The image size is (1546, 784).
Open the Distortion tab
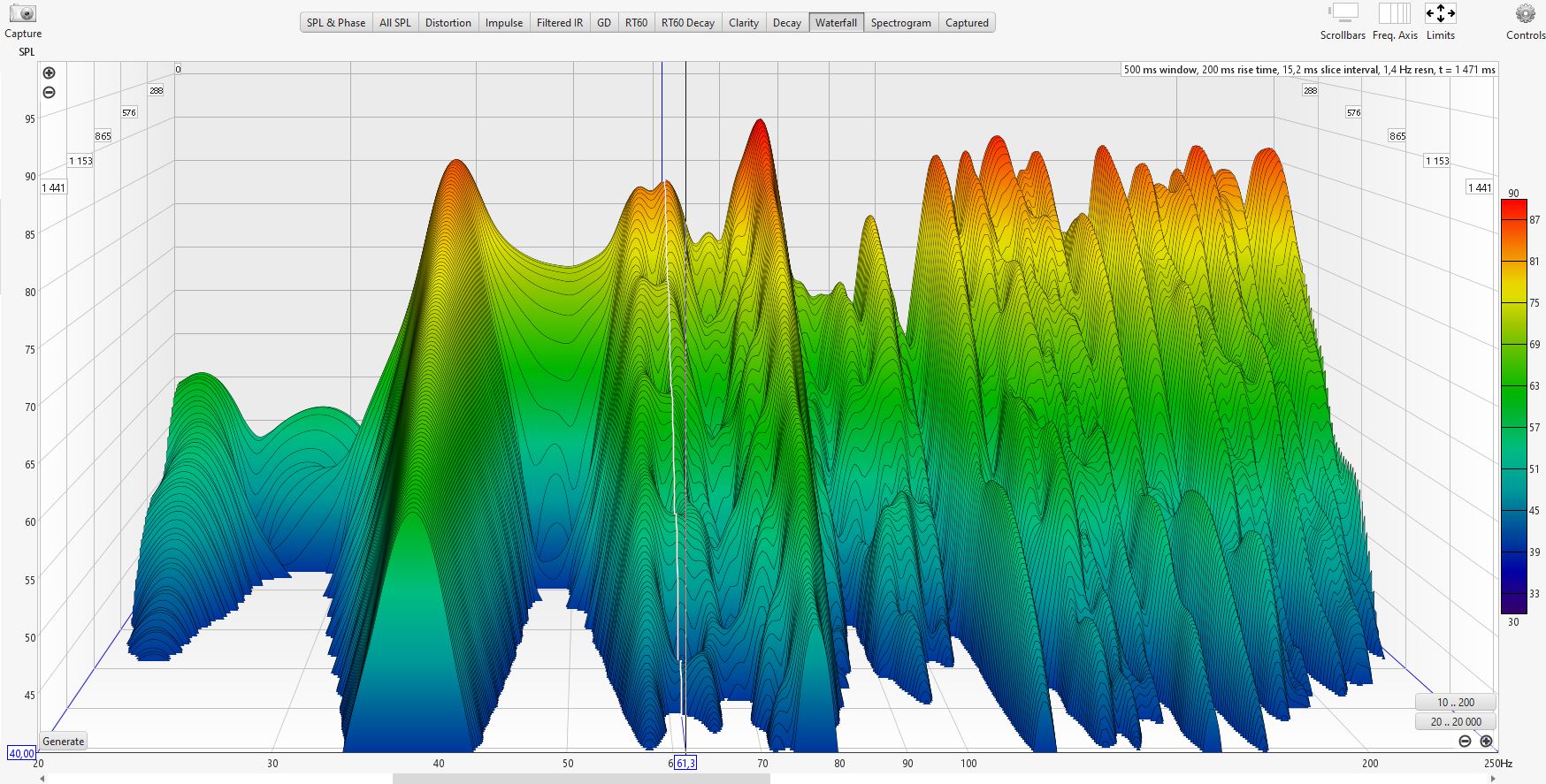click(448, 23)
